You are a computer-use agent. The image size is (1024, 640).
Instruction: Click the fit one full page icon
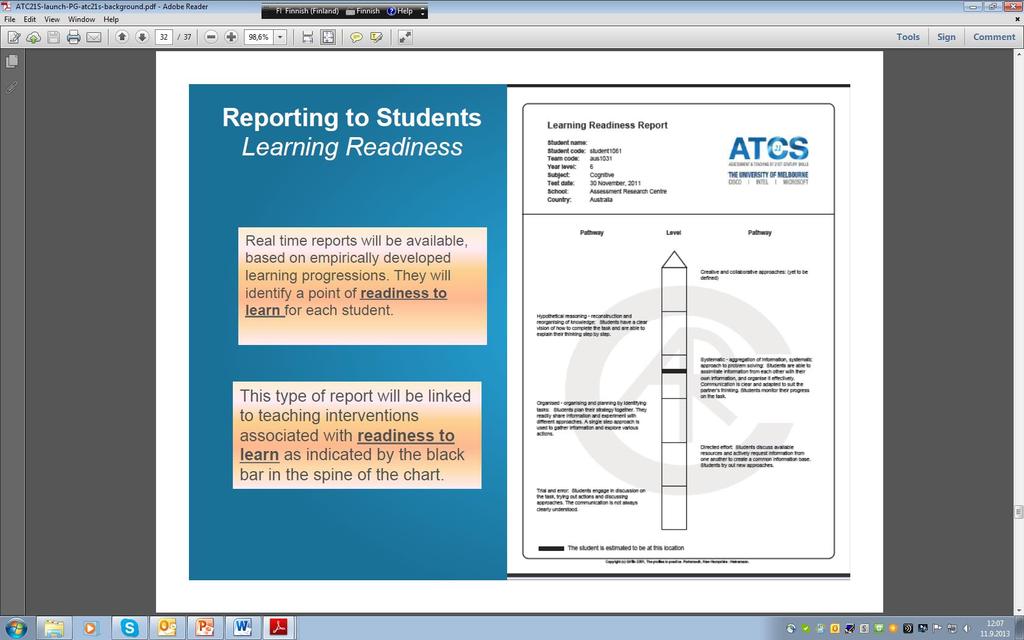[328, 37]
